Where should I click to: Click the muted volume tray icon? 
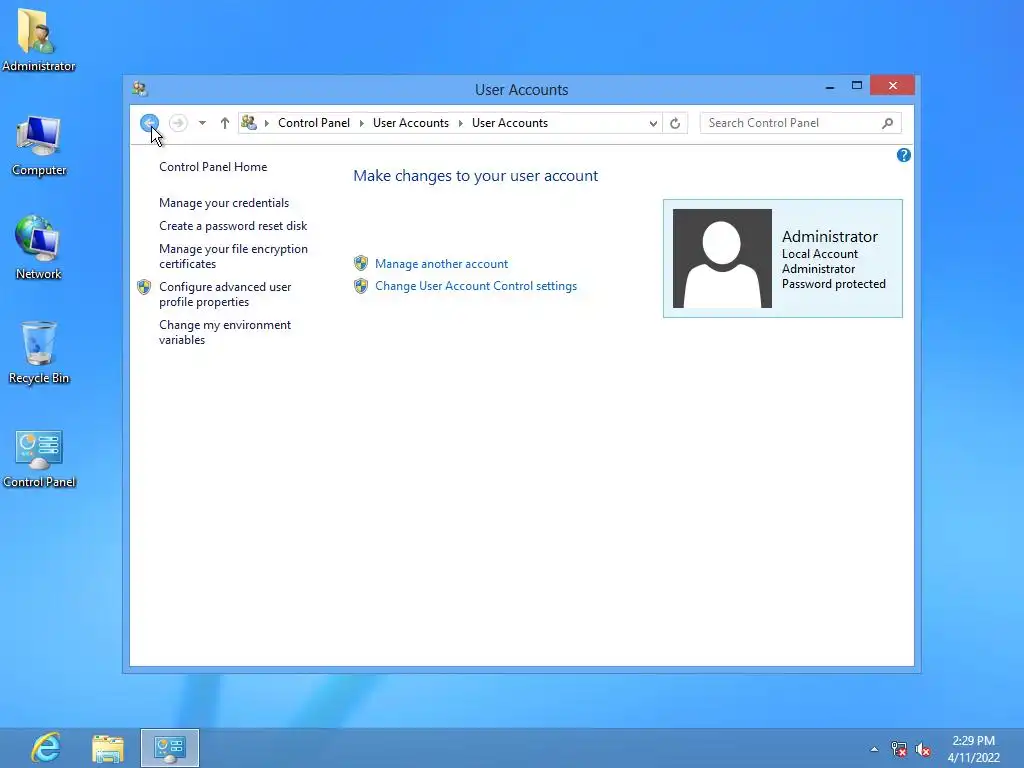click(x=923, y=749)
